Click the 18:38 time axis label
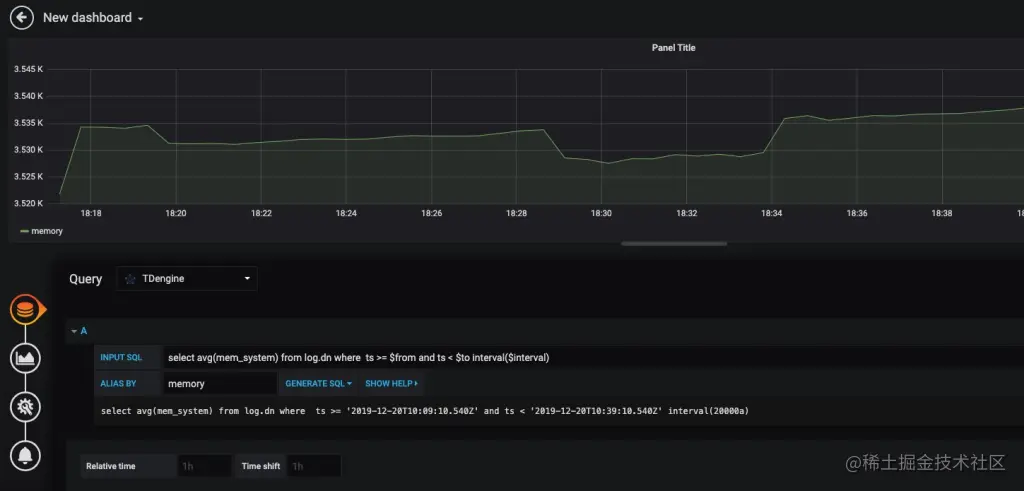This screenshot has width=1024, height=491. click(942, 213)
